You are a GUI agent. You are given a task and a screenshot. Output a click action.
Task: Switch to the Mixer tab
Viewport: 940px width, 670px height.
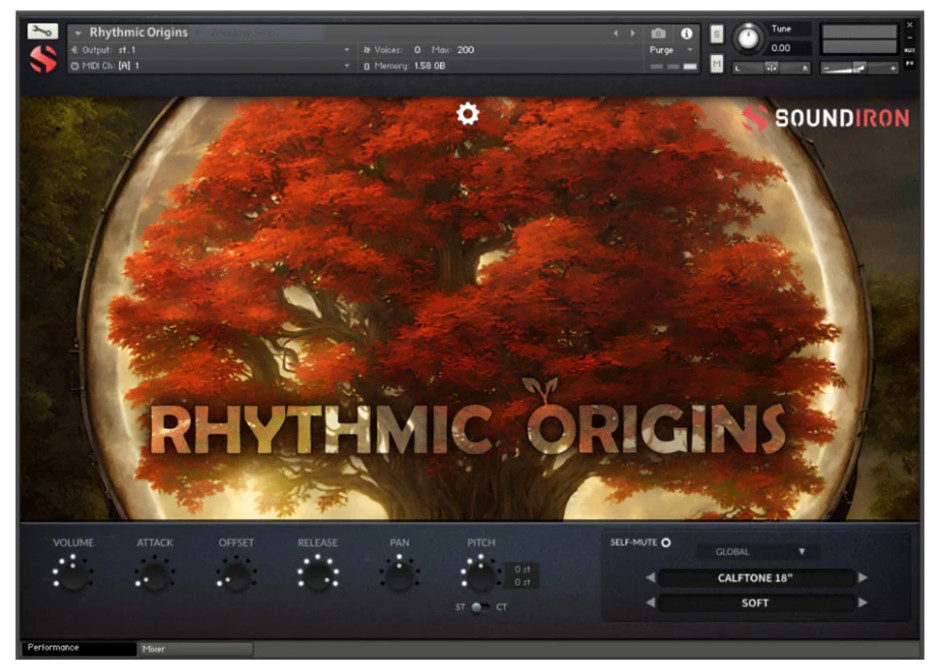[x=196, y=648]
